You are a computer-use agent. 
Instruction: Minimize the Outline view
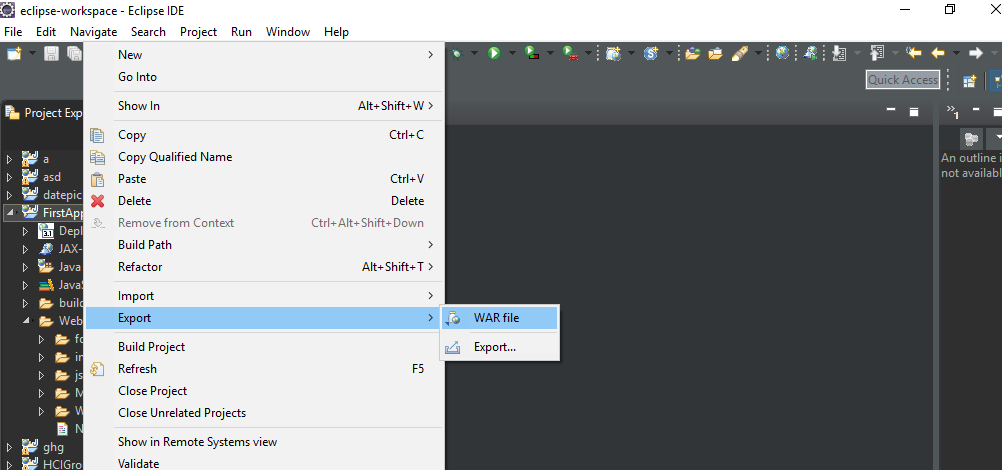(x=975, y=110)
